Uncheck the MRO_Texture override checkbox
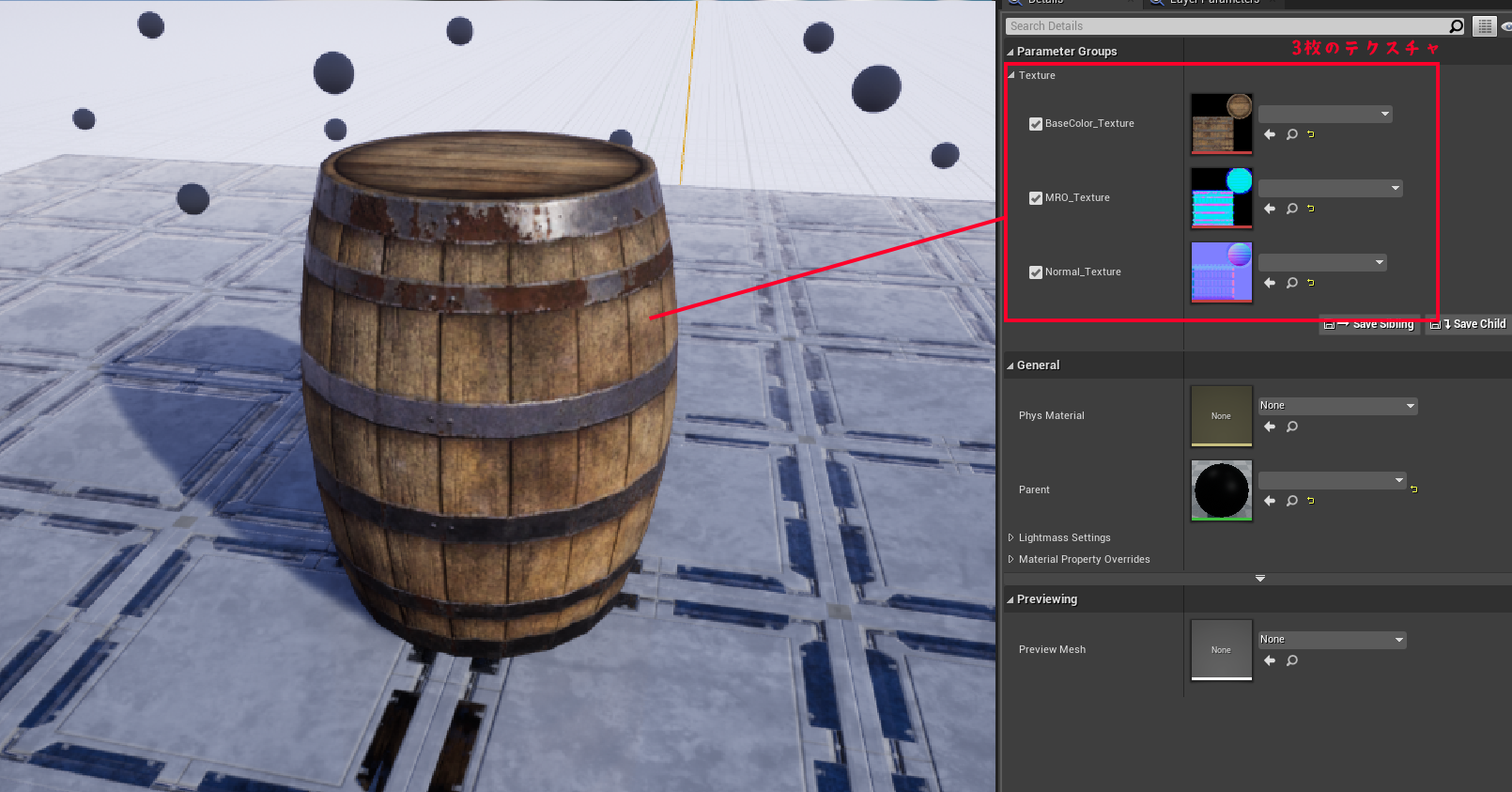This screenshot has height=792, width=1512. (1036, 198)
